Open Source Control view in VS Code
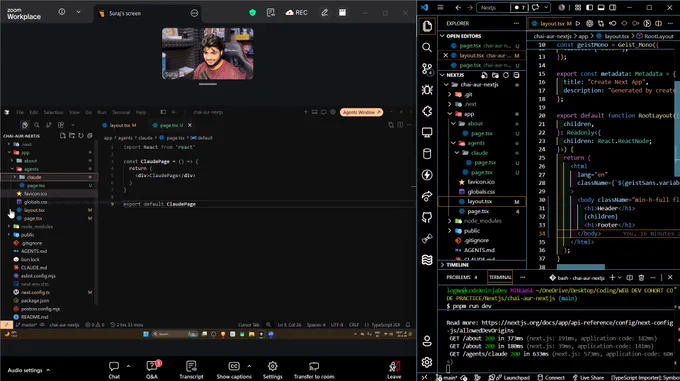 (x=427, y=69)
